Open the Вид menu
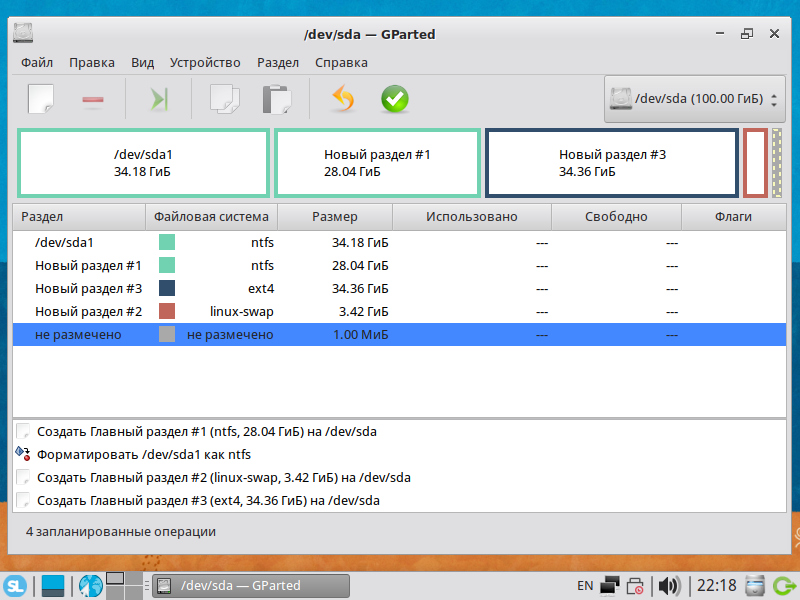The image size is (800, 600). [142, 62]
